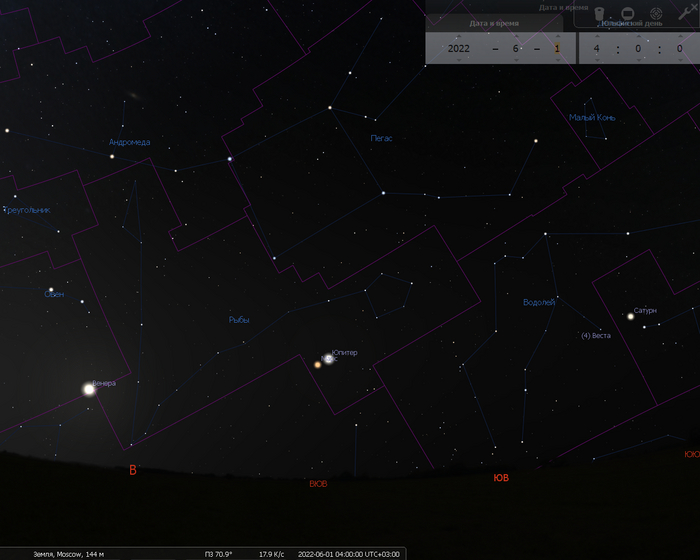
Task: Select the planet Юпитер in the sky
Action: pyautogui.click(x=329, y=359)
